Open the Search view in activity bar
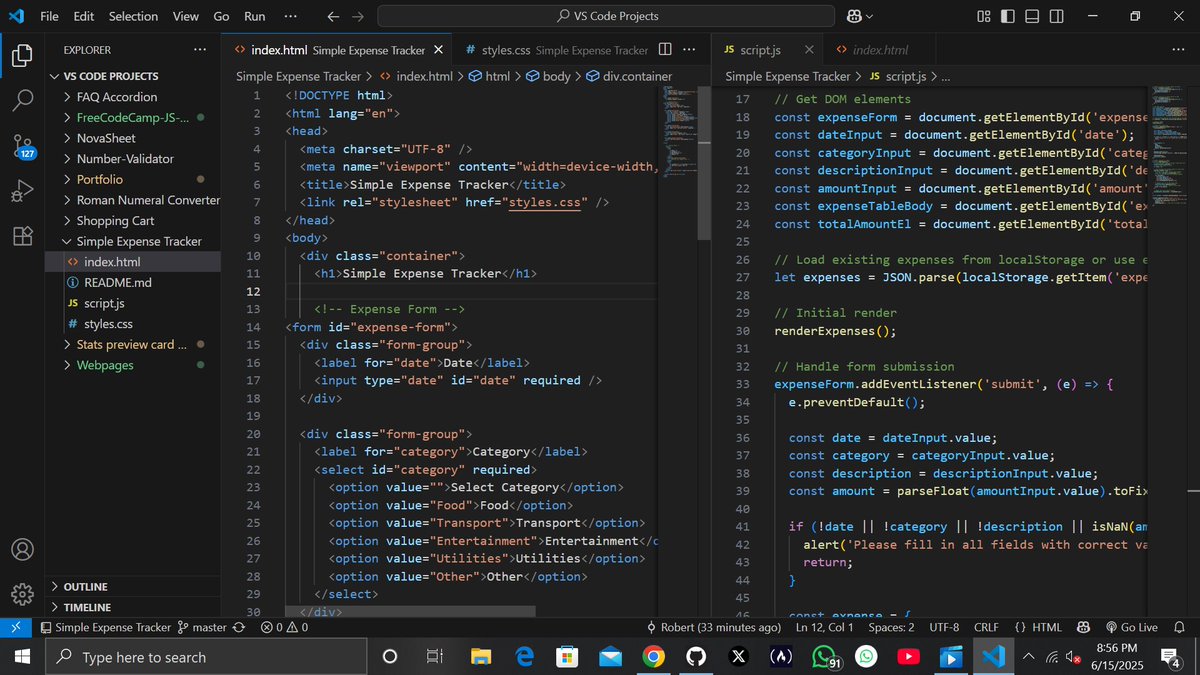The height and width of the screenshot is (675, 1200). [22, 100]
